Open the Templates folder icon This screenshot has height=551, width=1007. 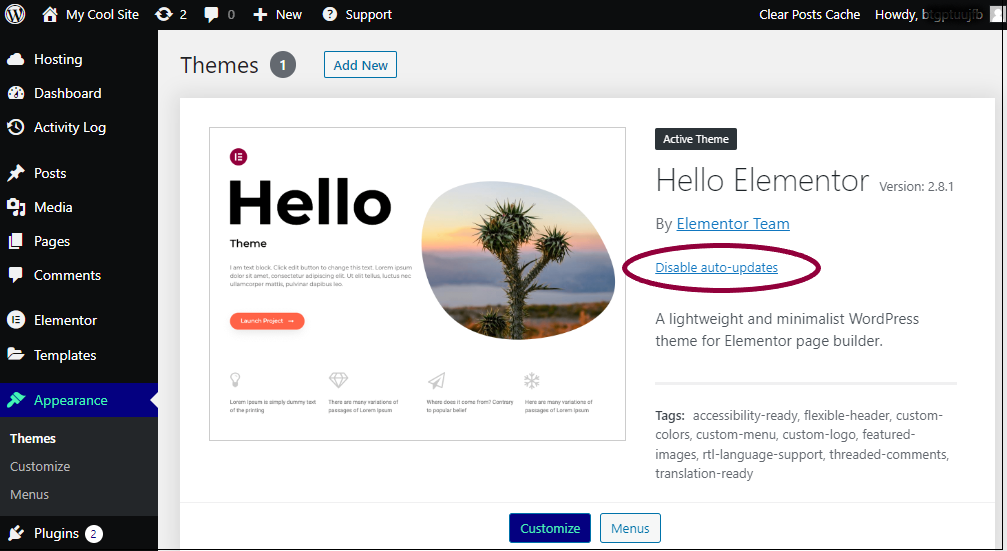pyautogui.click(x=15, y=354)
